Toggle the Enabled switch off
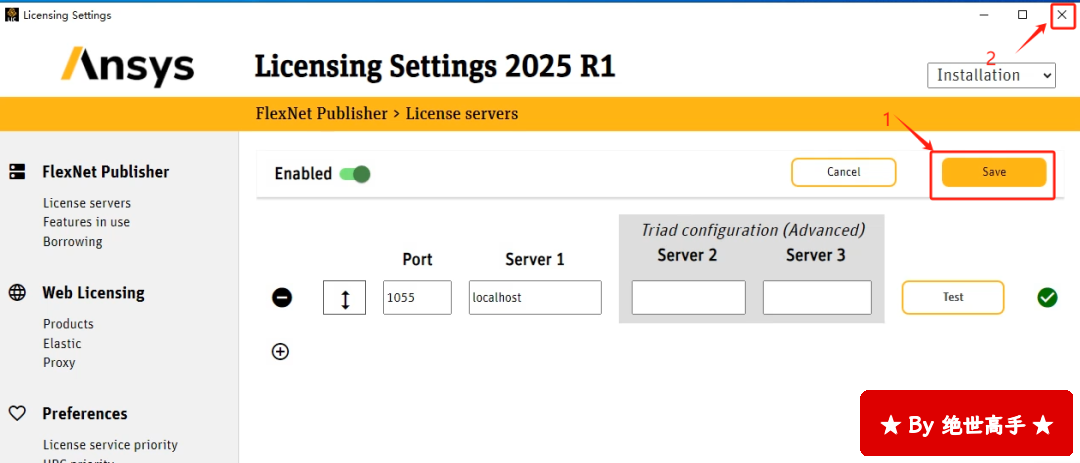 [355, 174]
